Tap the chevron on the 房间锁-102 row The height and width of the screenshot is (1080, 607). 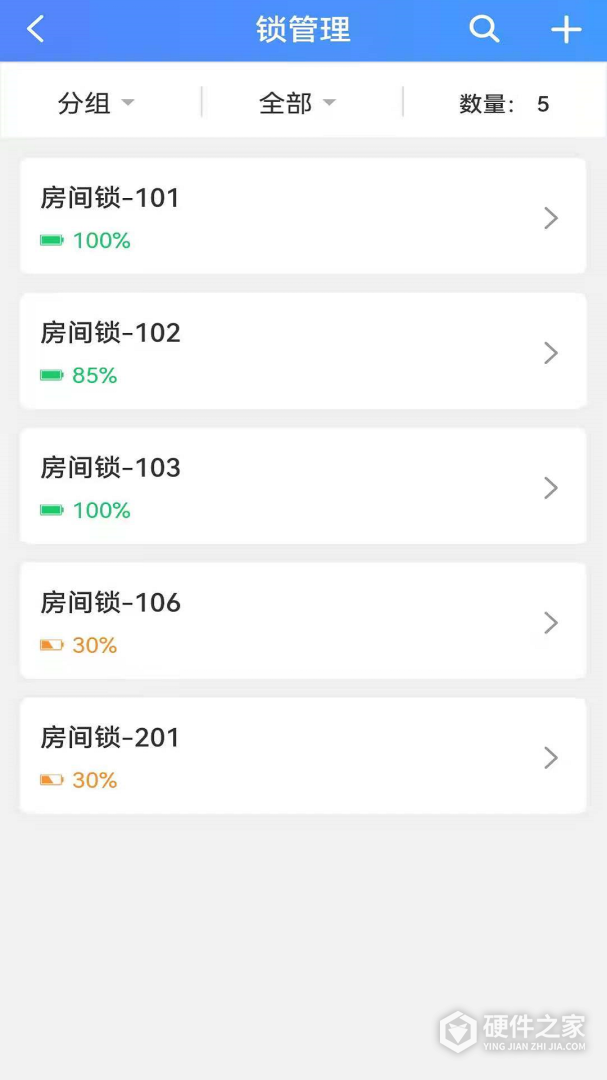click(x=551, y=352)
